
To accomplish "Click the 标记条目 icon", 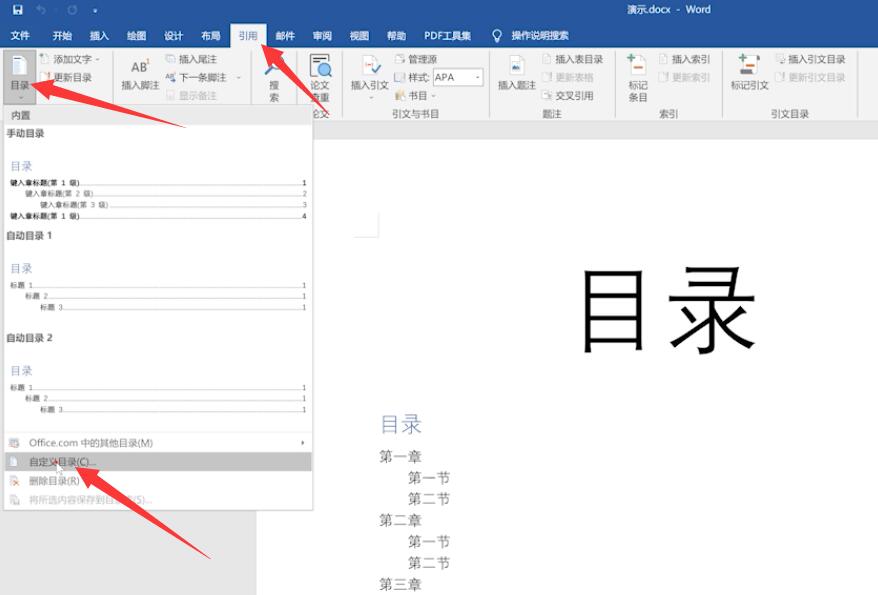I will coord(637,65).
